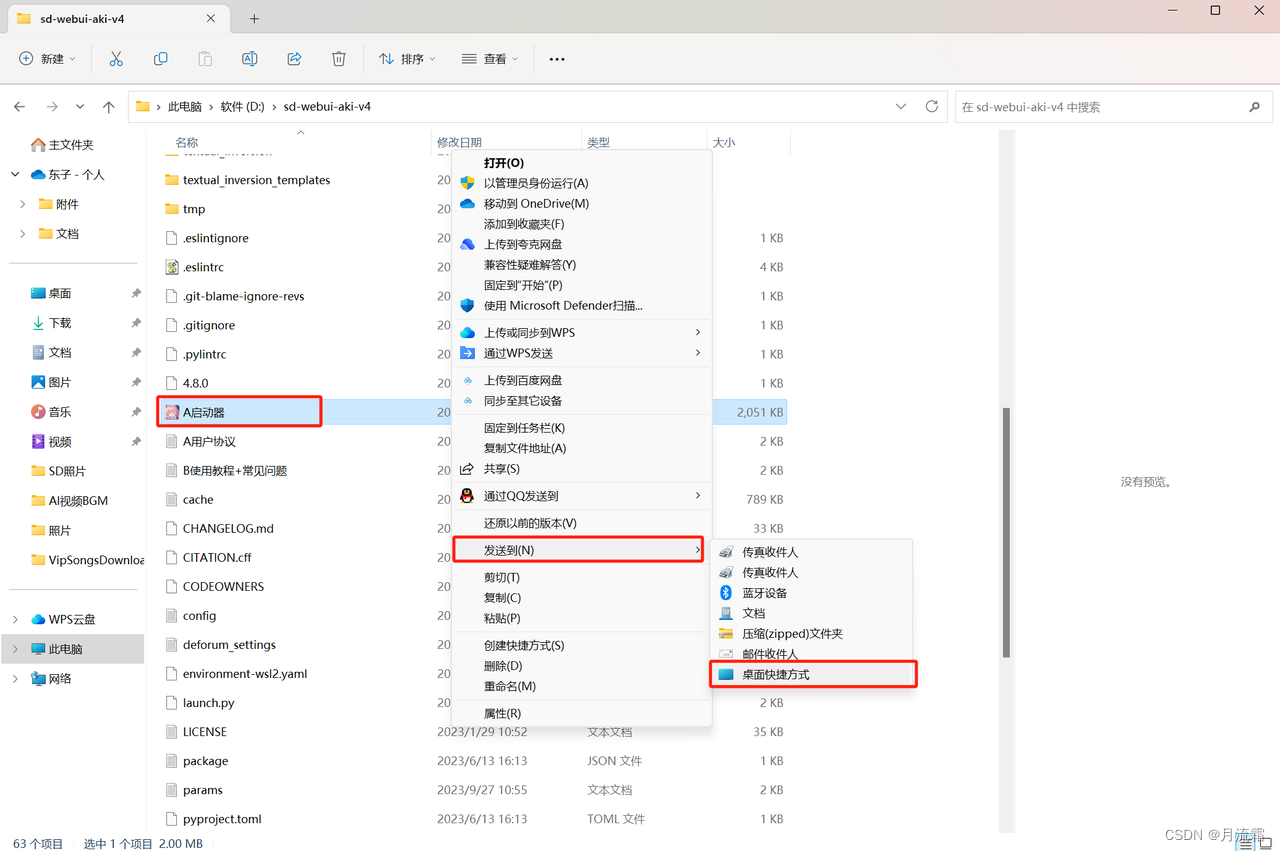The height and width of the screenshot is (851, 1280).
Task: Click the file list vertical scrollbar
Action: [x=1006, y=532]
